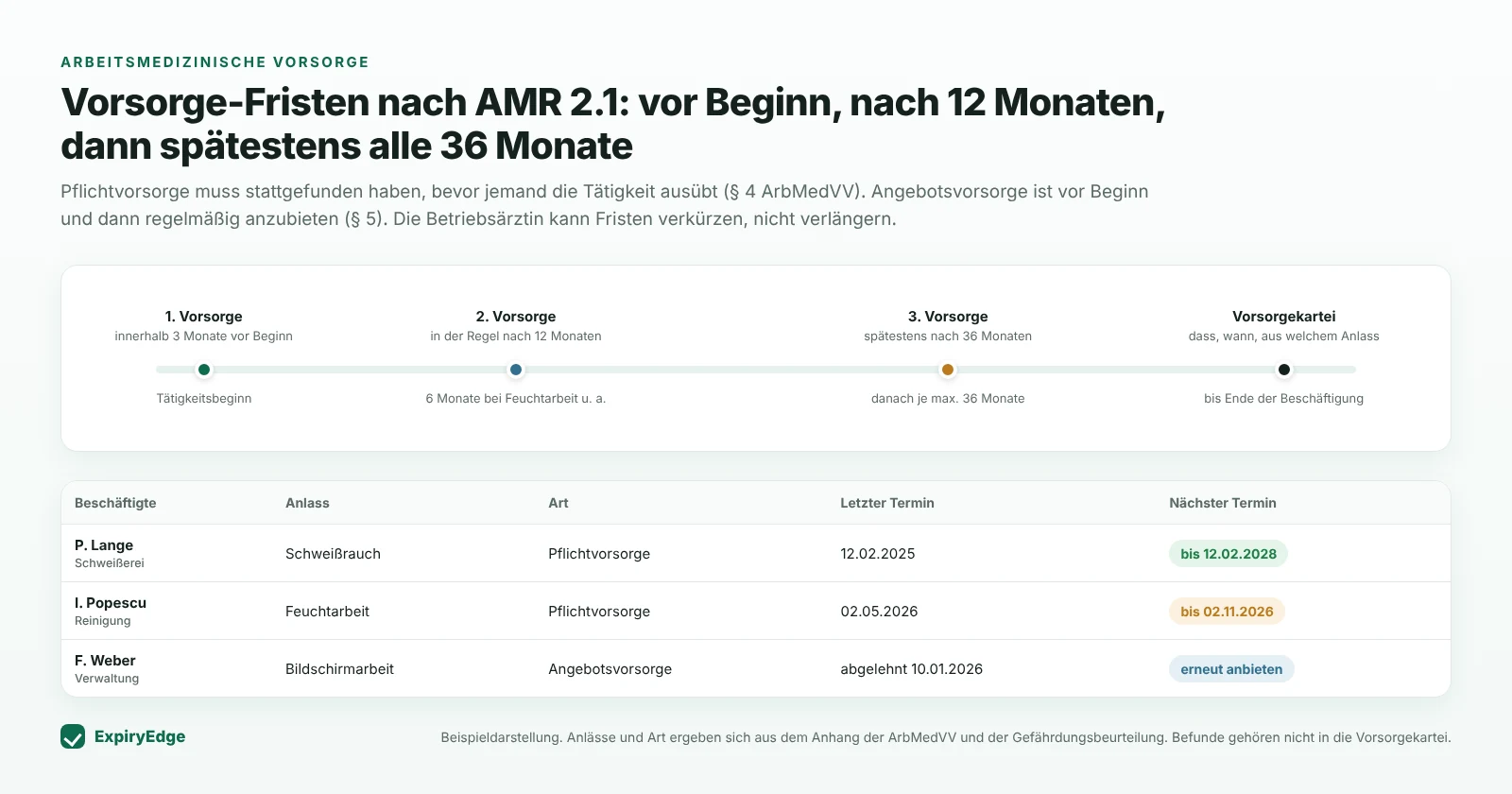Viewport: 1512px width, 794px height.
Task: Click the Feuchtarbeit cell
Action: click(x=327, y=612)
